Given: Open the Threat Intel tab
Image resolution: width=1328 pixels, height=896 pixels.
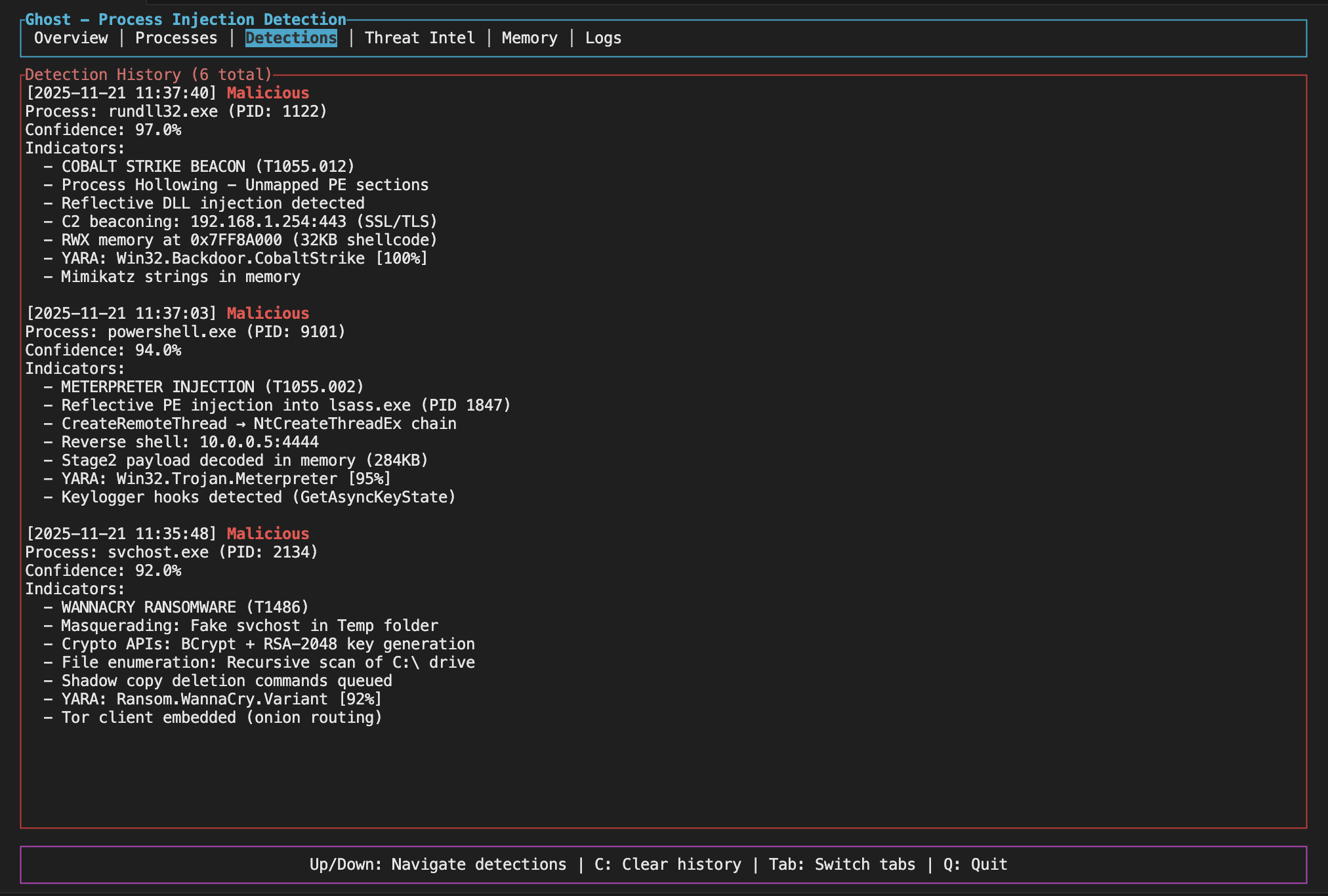Looking at the screenshot, I should (x=420, y=38).
